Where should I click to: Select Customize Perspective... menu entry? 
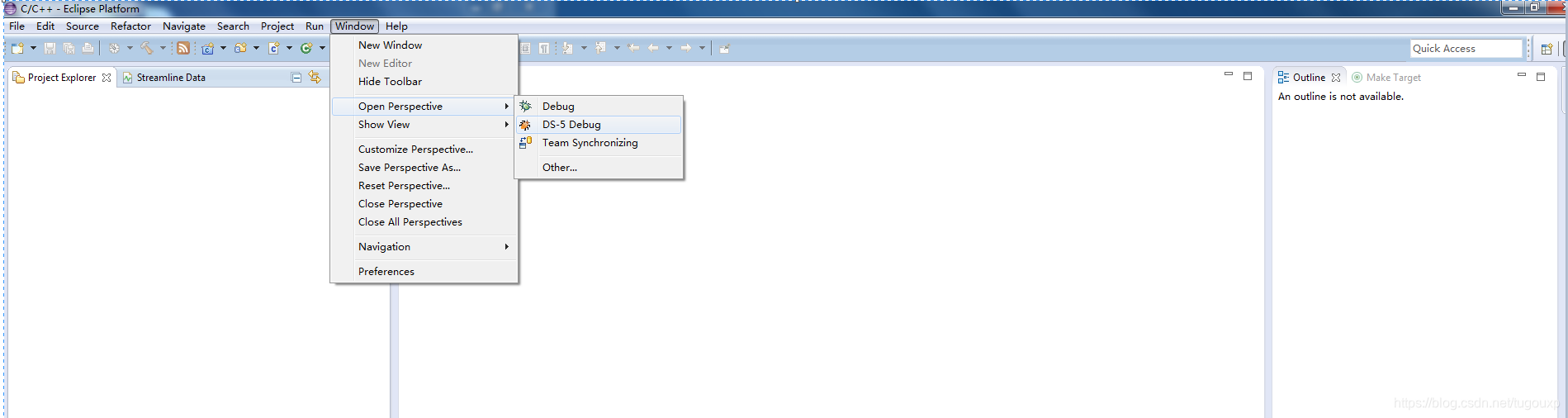pyautogui.click(x=424, y=150)
